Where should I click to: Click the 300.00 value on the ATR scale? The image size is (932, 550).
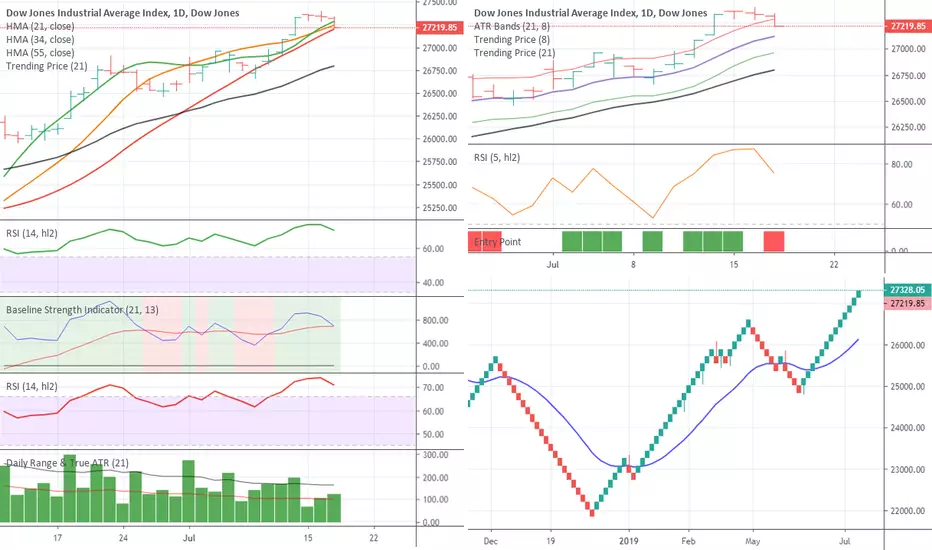[436, 455]
